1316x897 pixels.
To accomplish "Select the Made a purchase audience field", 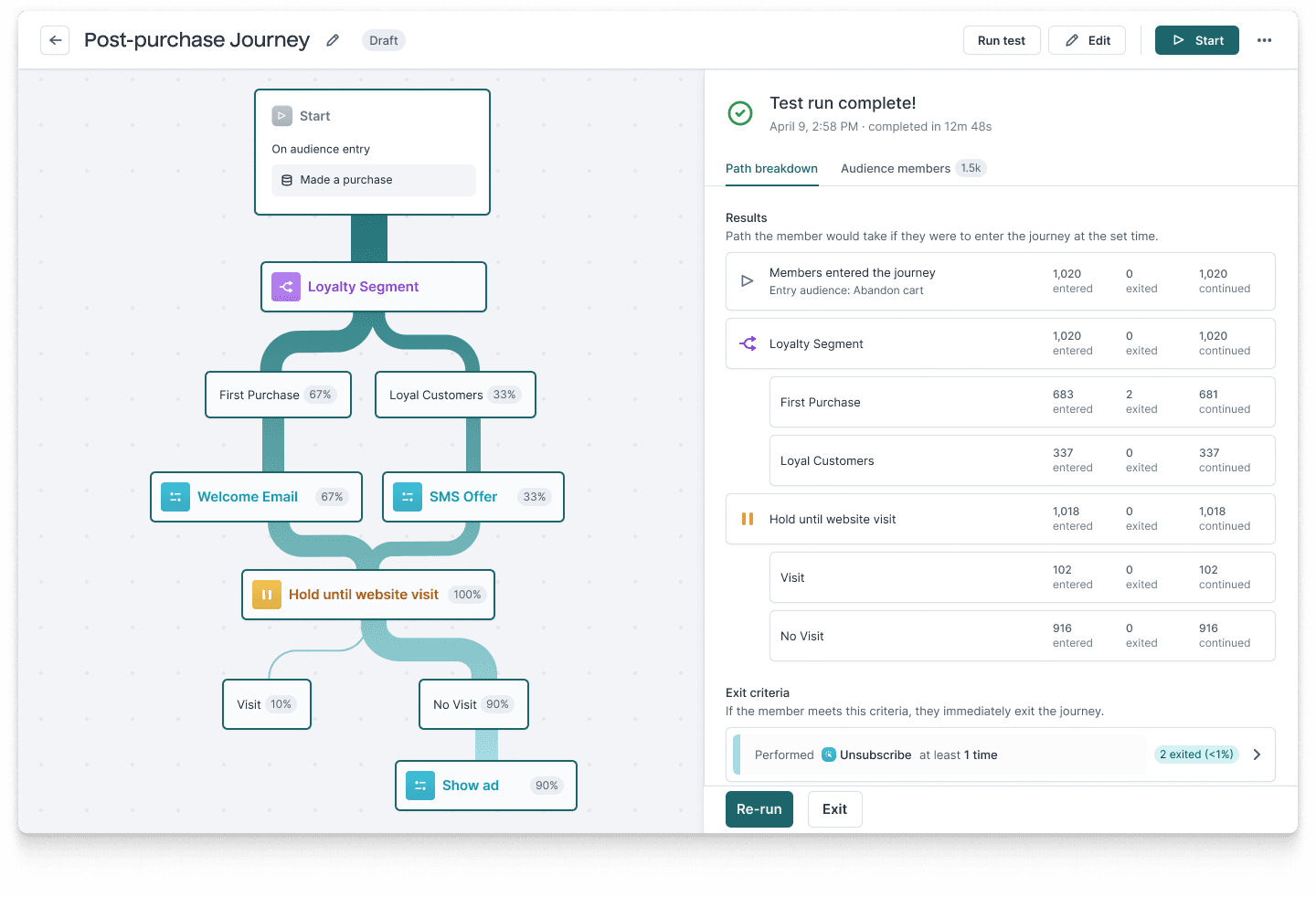I will coord(373,180).
